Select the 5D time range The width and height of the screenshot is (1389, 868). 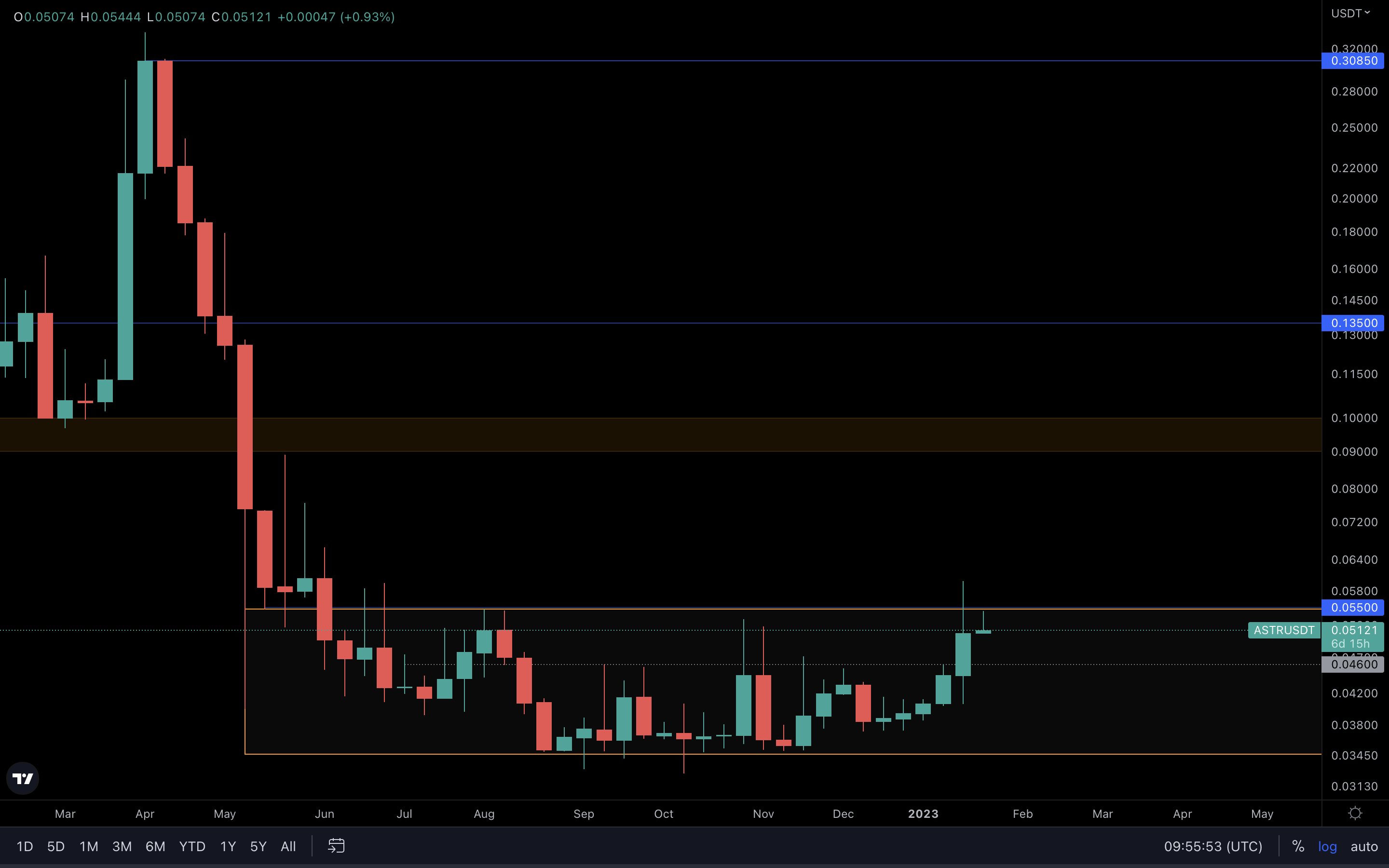(x=55, y=846)
